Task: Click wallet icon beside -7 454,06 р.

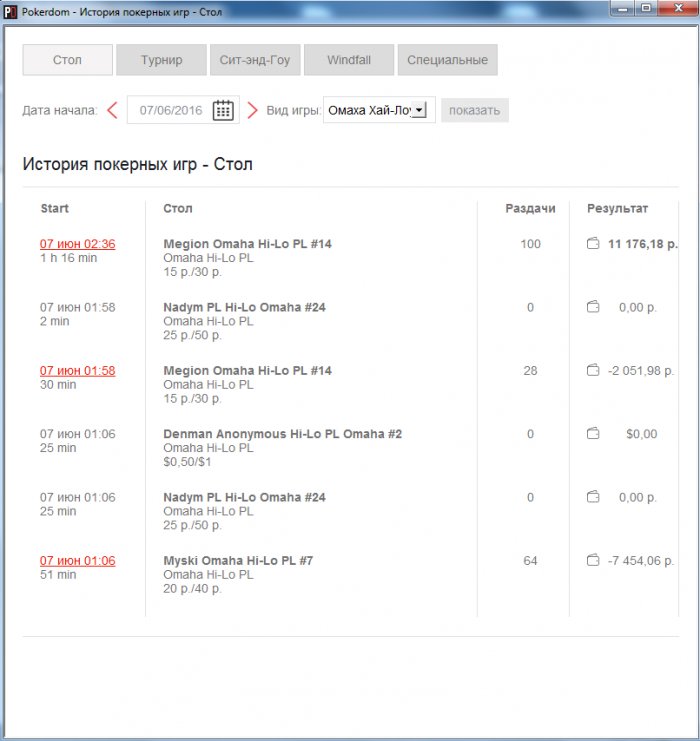Action: [593, 560]
